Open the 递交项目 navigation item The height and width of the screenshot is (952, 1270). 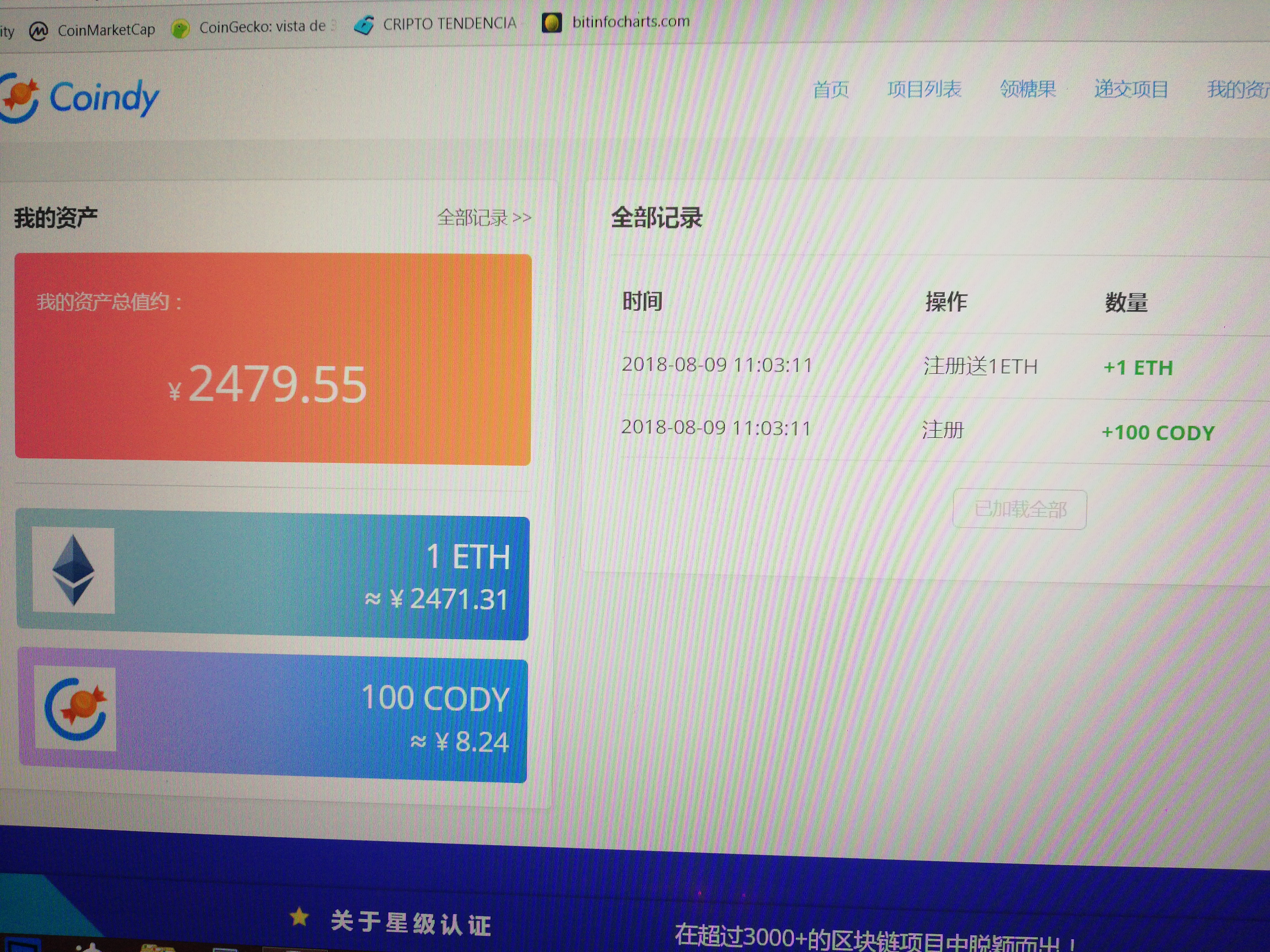(1131, 89)
